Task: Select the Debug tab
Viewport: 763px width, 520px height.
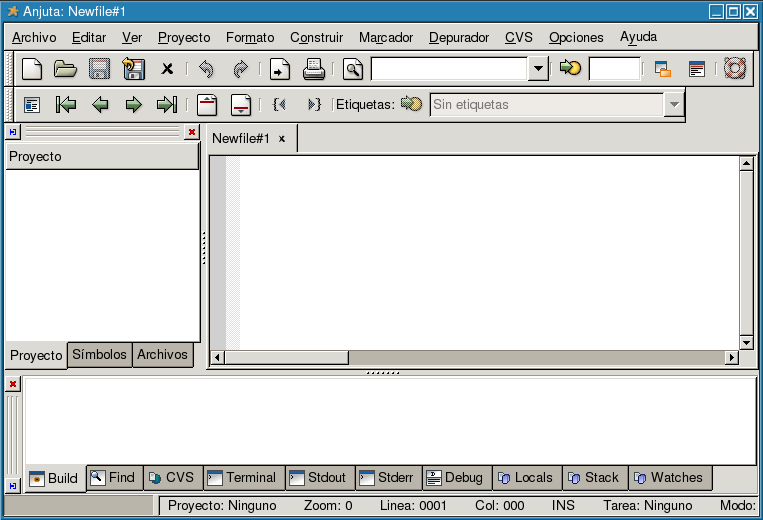Action: pyautogui.click(x=457, y=478)
